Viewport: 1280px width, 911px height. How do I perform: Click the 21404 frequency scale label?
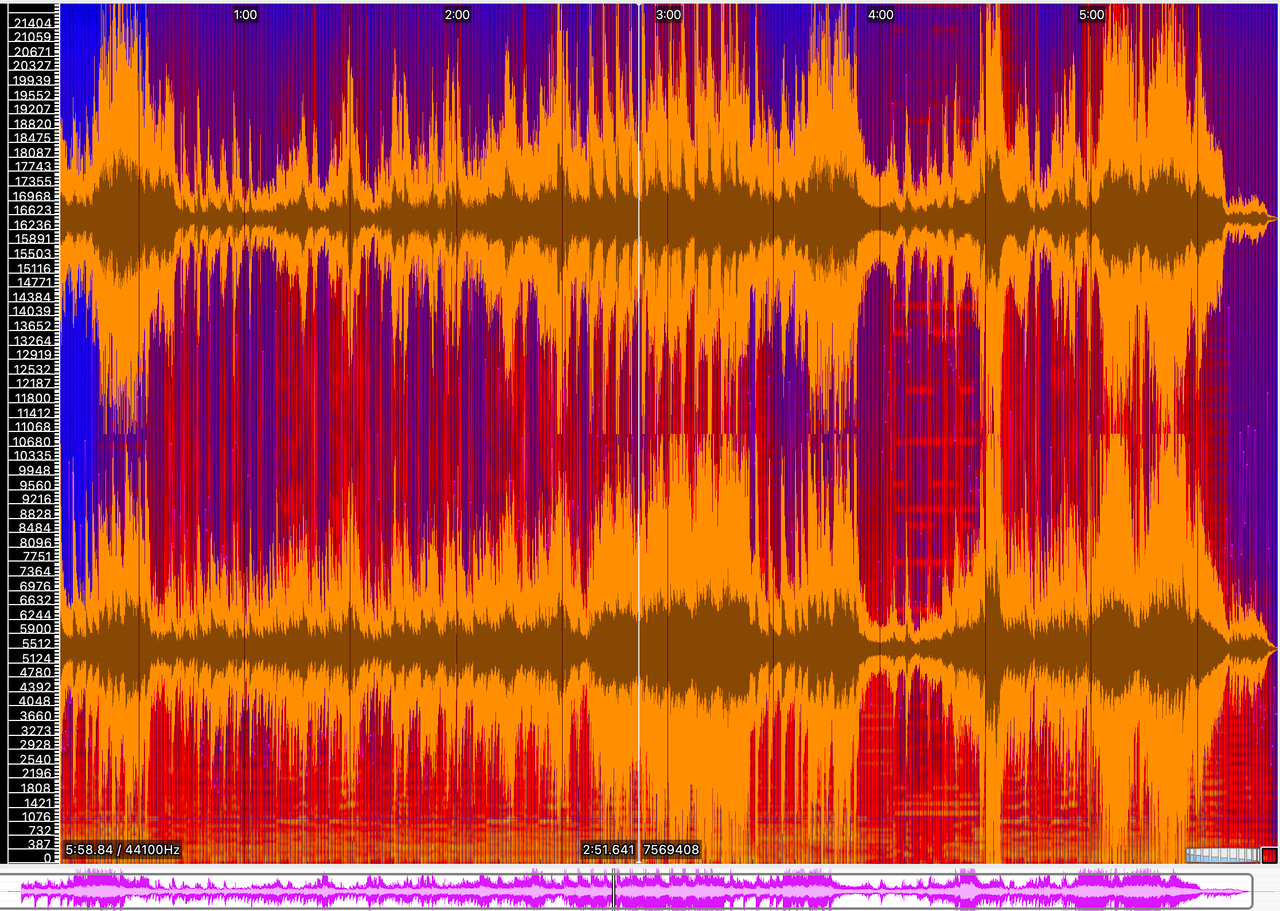pos(33,22)
